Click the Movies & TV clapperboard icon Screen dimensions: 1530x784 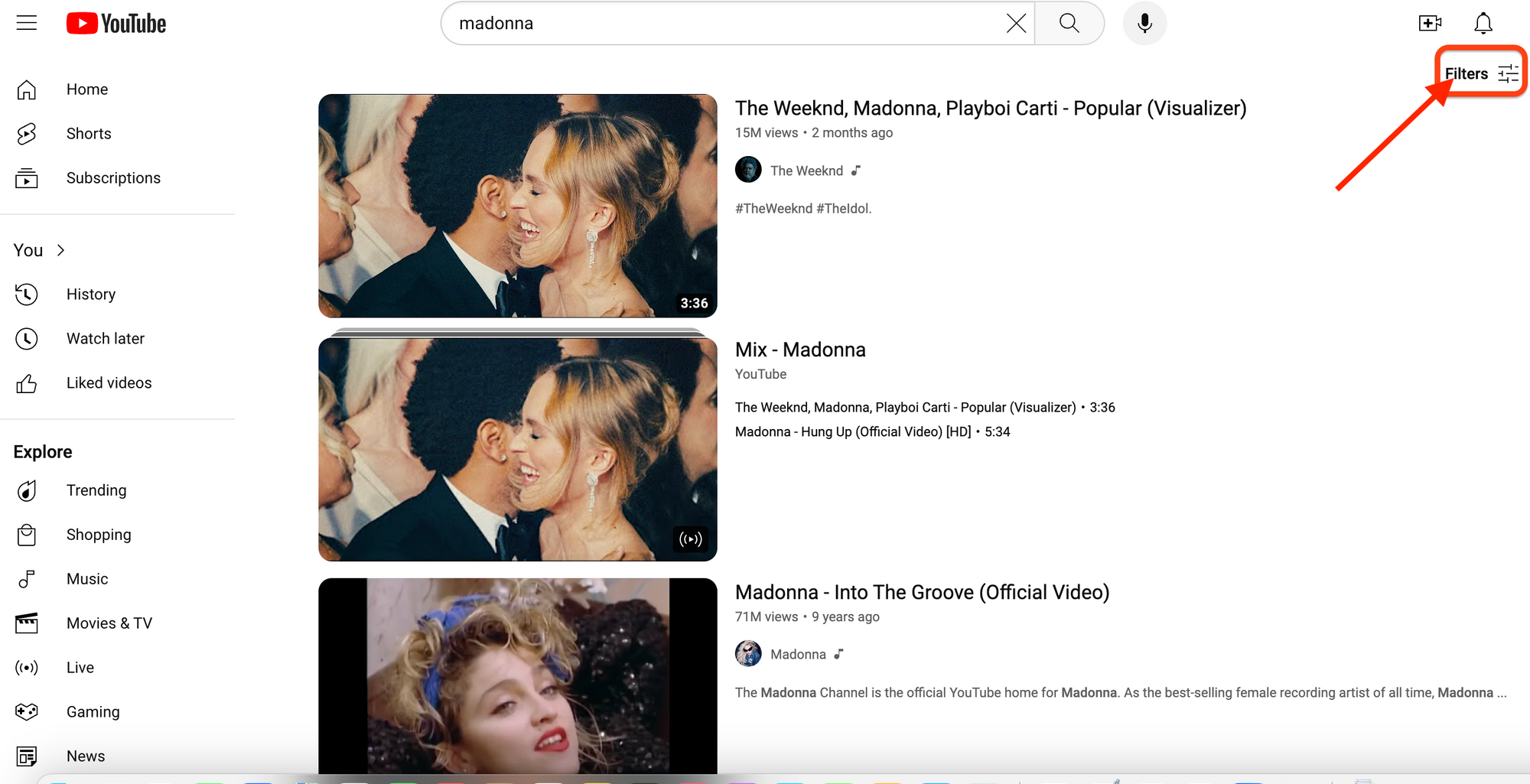pos(27,623)
